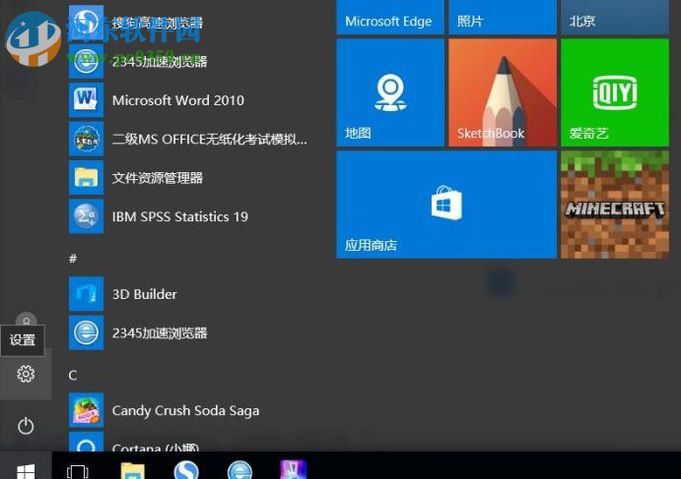Viewport: 681px width, 479px height.
Task: Click the IBM SPSS Statistics 19 icon
Action: coord(86,216)
